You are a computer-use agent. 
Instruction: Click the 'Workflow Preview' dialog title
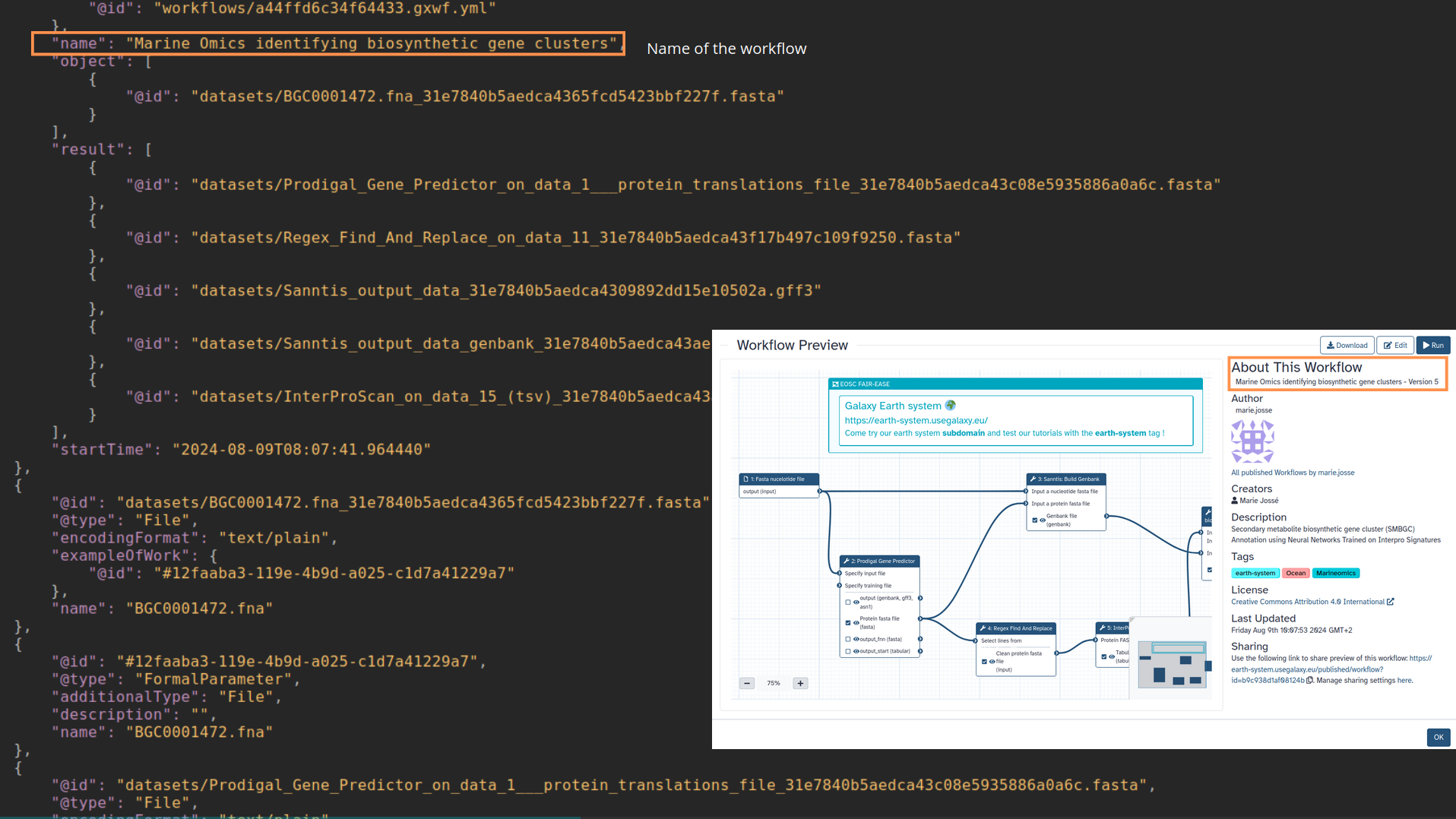pyautogui.click(x=792, y=345)
